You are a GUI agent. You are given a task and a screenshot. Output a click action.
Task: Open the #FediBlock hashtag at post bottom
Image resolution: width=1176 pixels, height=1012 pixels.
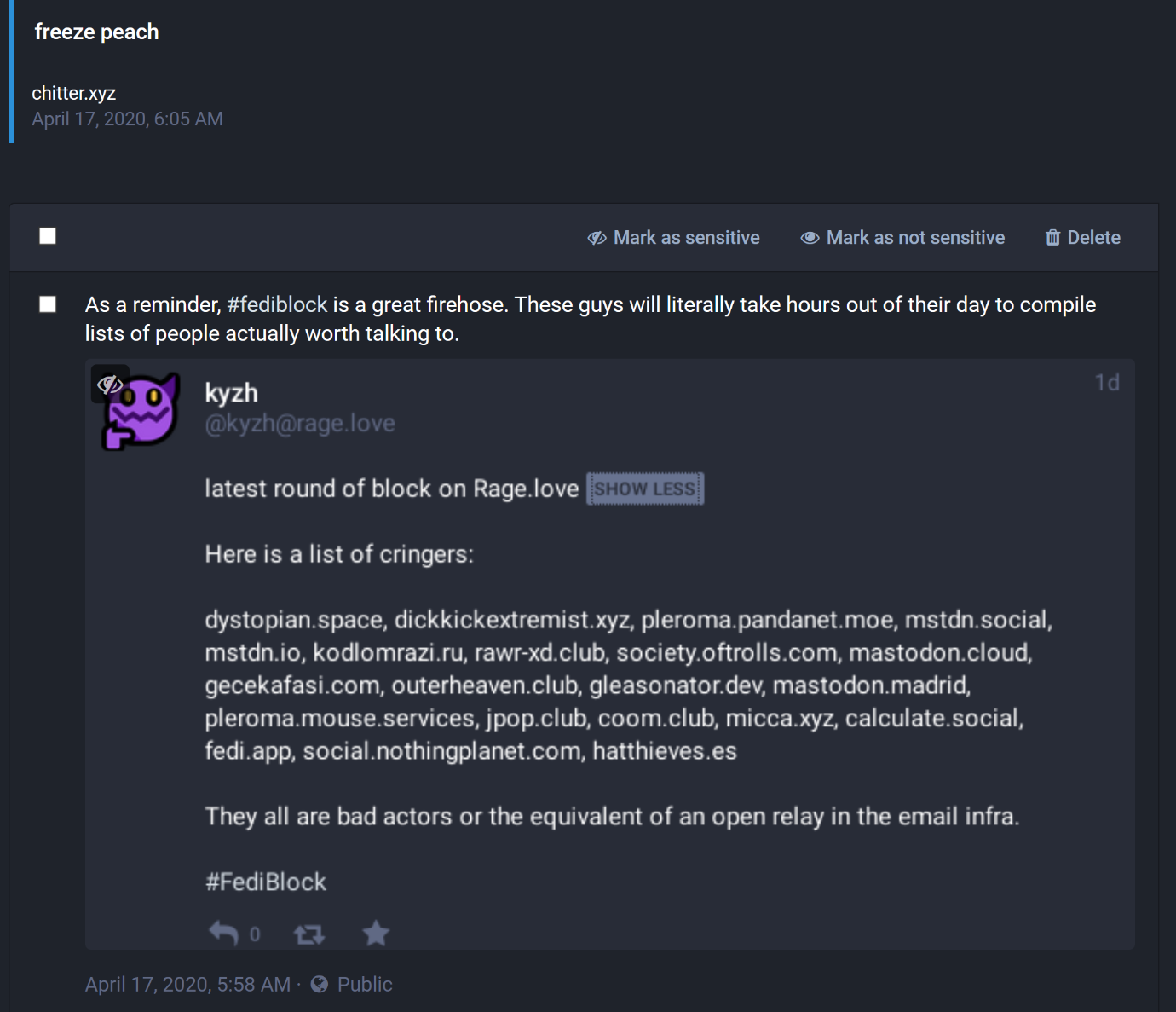tap(265, 882)
